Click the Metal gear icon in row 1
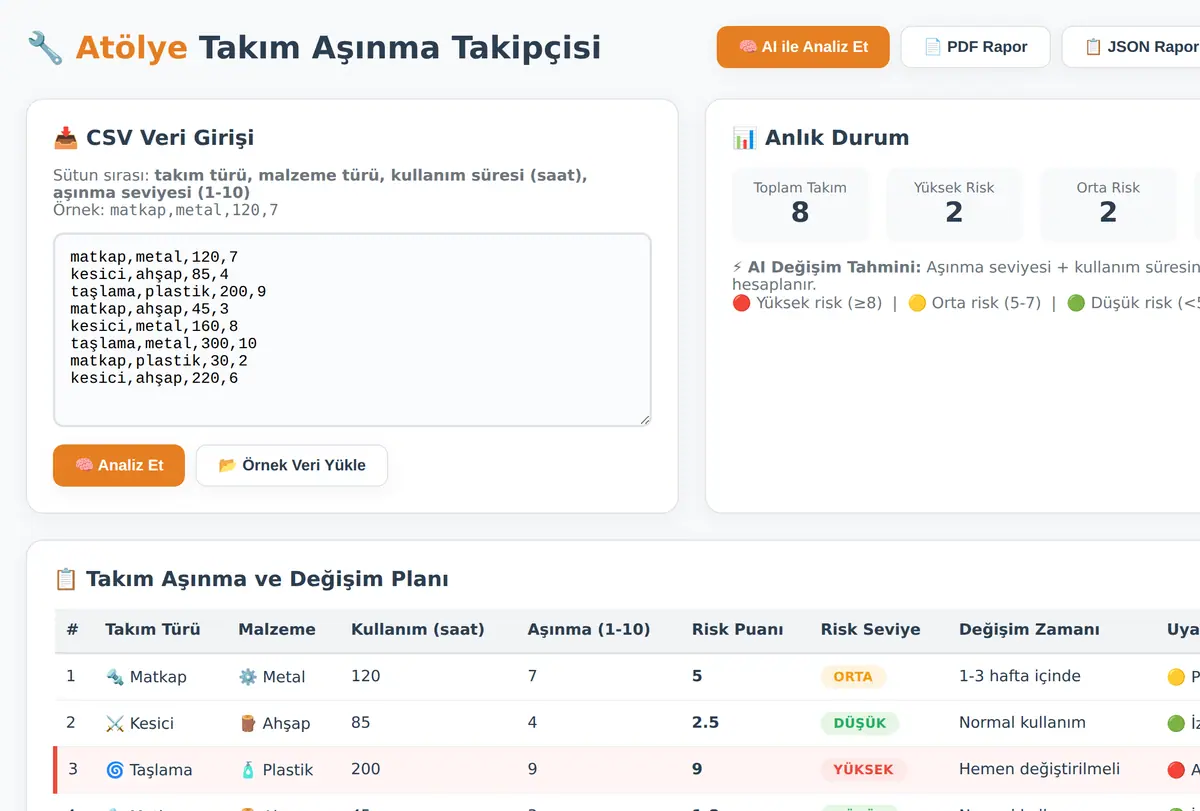The width and height of the screenshot is (1200, 811). click(247, 677)
